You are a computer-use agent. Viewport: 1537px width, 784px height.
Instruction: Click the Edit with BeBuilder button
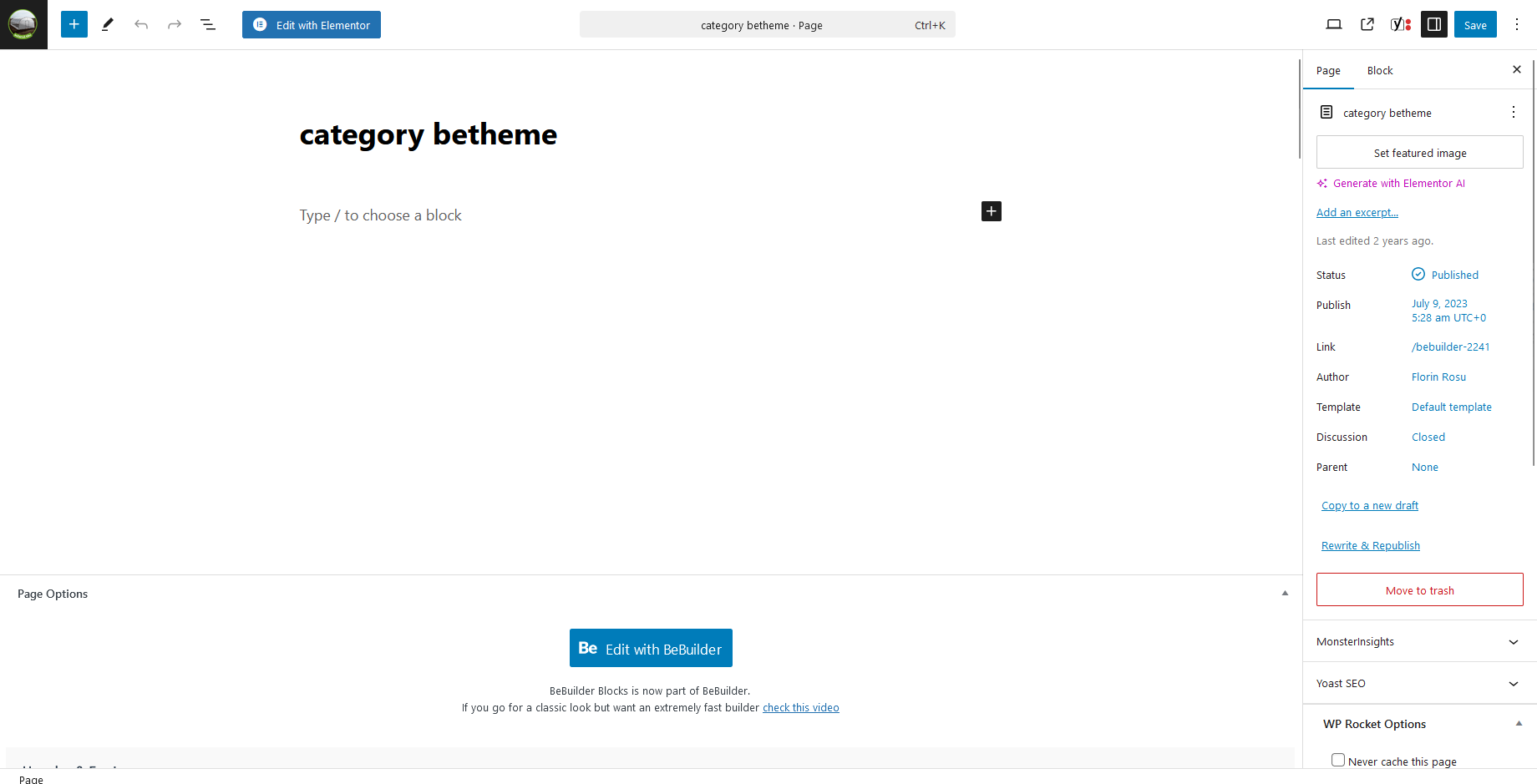(651, 648)
